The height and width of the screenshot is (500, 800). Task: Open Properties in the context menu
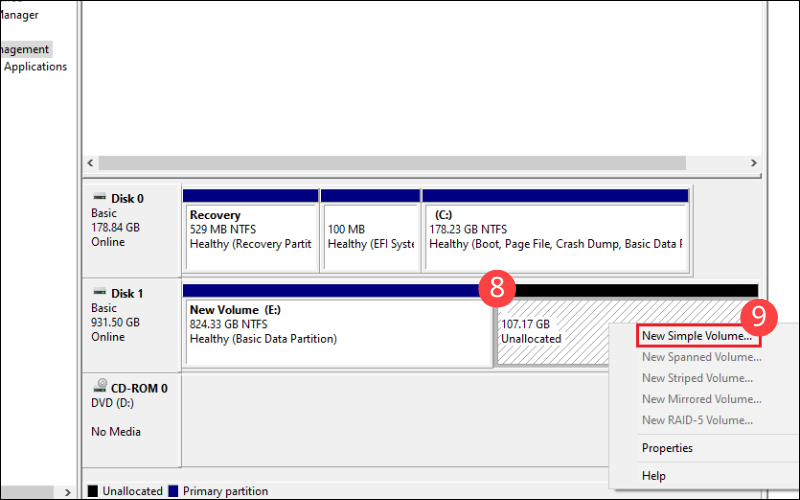[x=667, y=448]
